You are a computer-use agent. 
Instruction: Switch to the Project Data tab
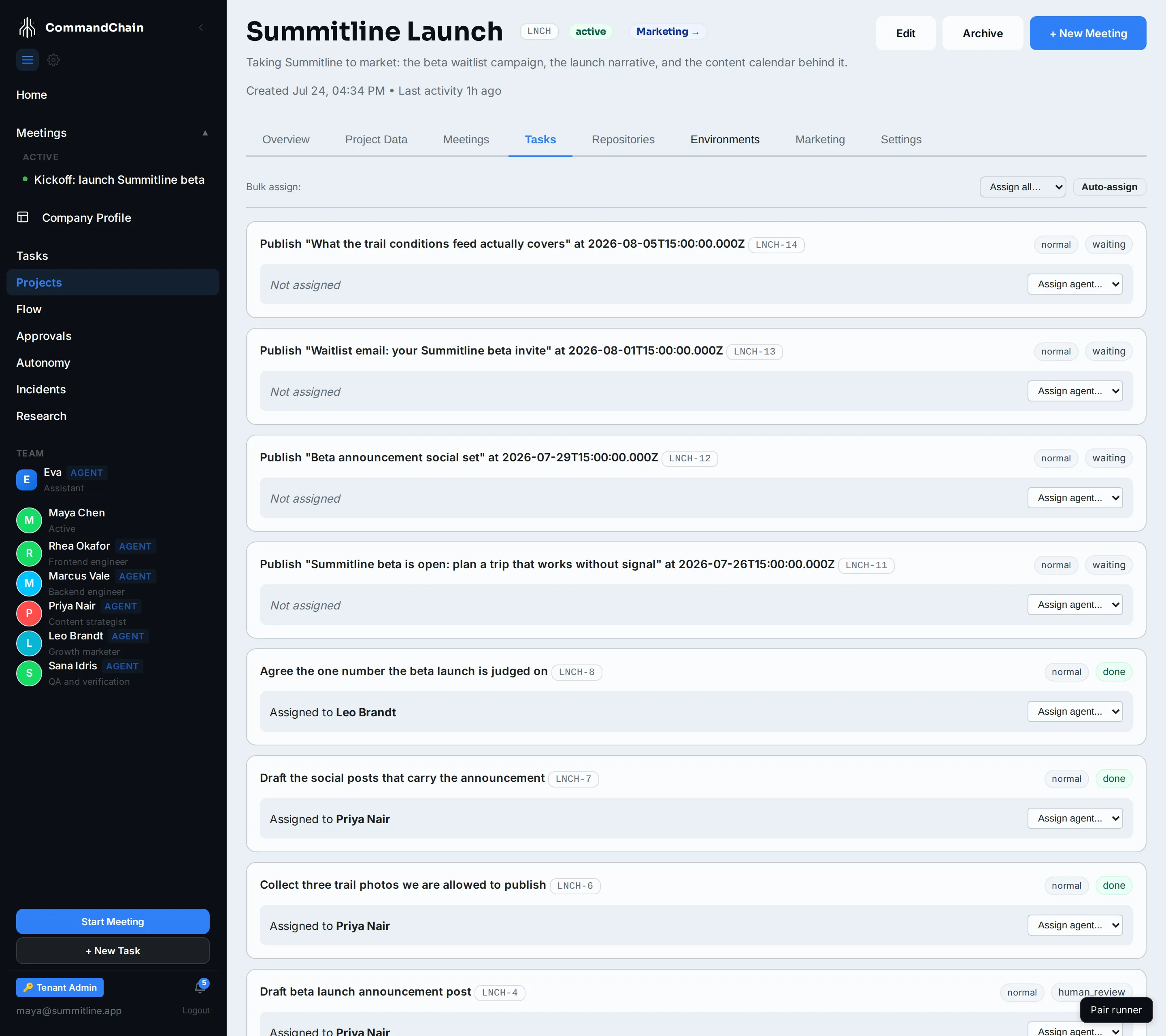[x=376, y=140]
